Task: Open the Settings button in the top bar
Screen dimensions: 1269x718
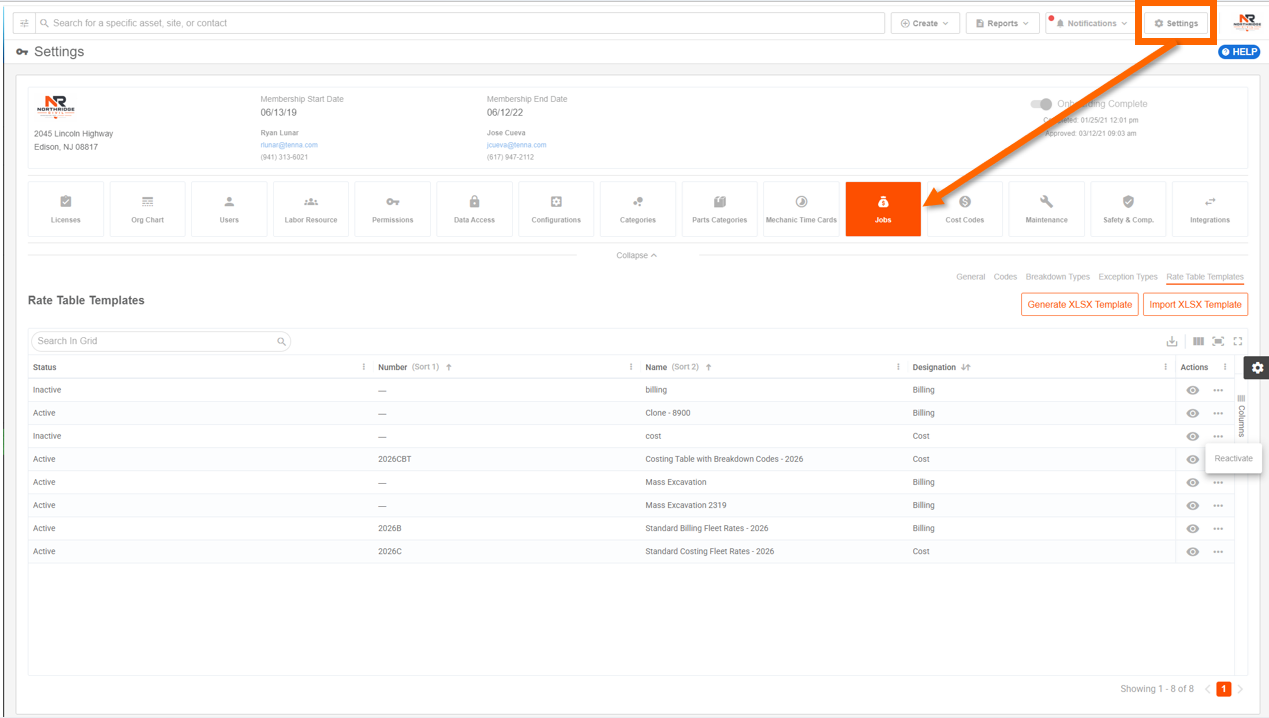Action: 1176,23
